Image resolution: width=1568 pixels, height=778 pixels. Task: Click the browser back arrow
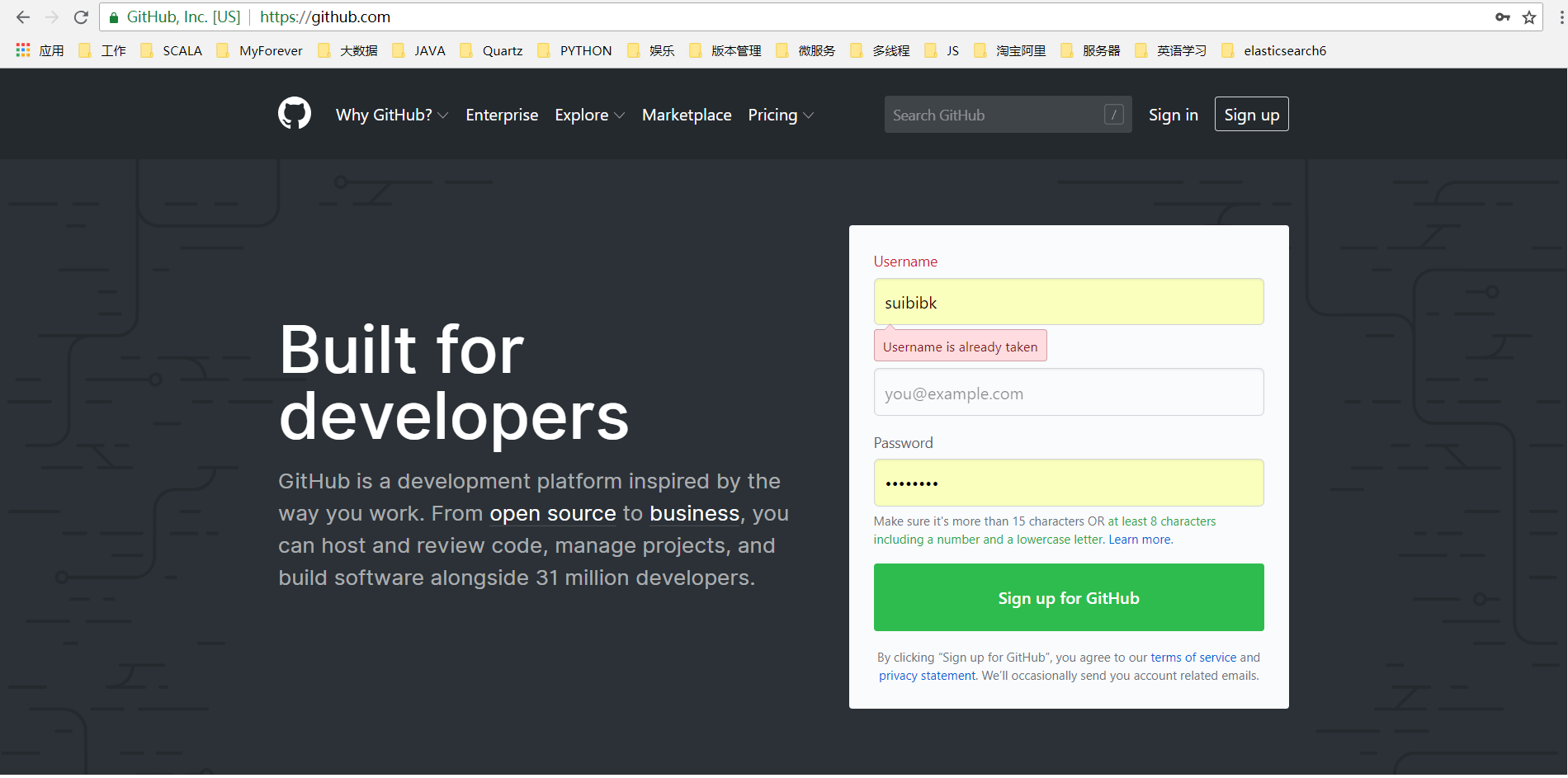pyautogui.click(x=23, y=17)
